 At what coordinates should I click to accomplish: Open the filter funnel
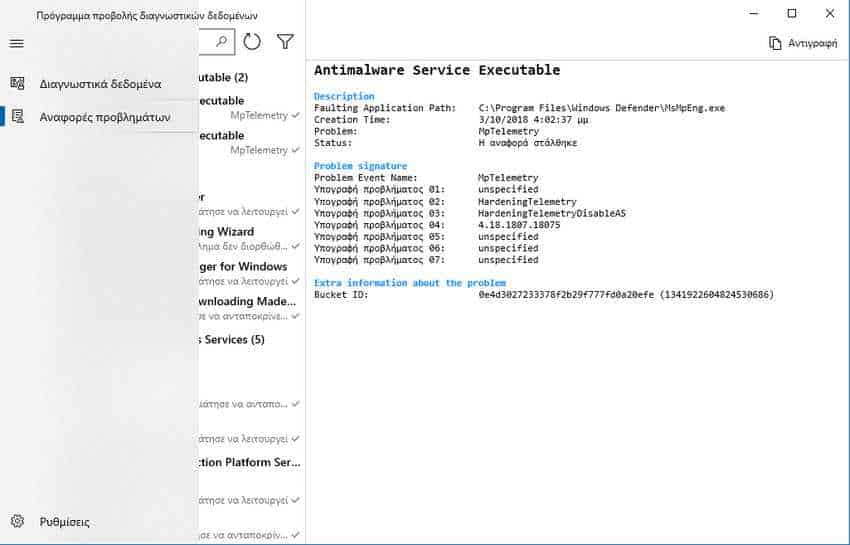(x=285, y=41)
